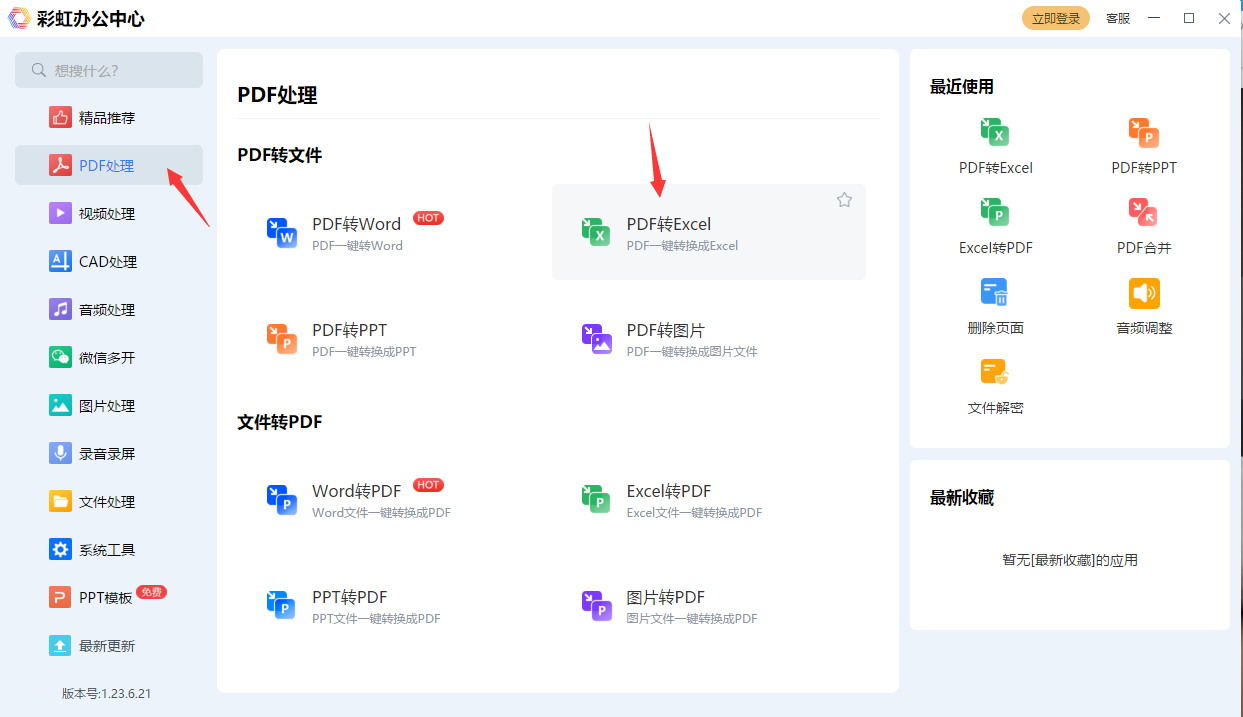Click the PDF转Excel green X icon in the main list
Screen dimensions: 1243x717
pyautogui.click(x=597, y=232)
